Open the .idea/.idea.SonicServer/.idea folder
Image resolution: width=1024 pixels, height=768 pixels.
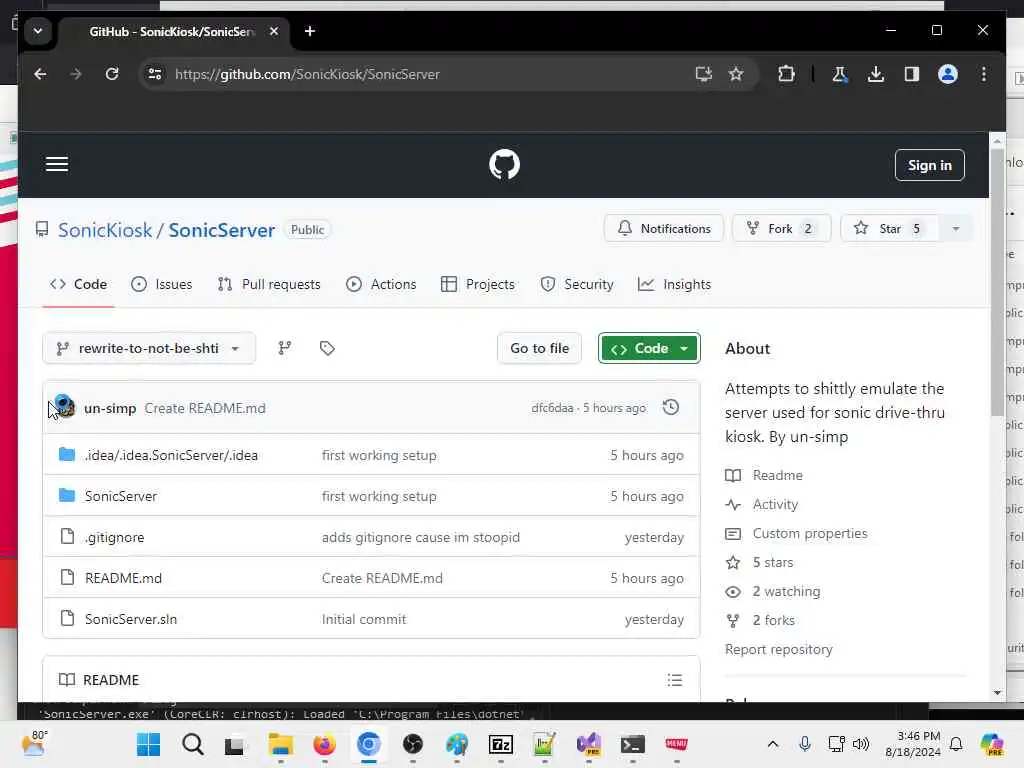(171, 455)
